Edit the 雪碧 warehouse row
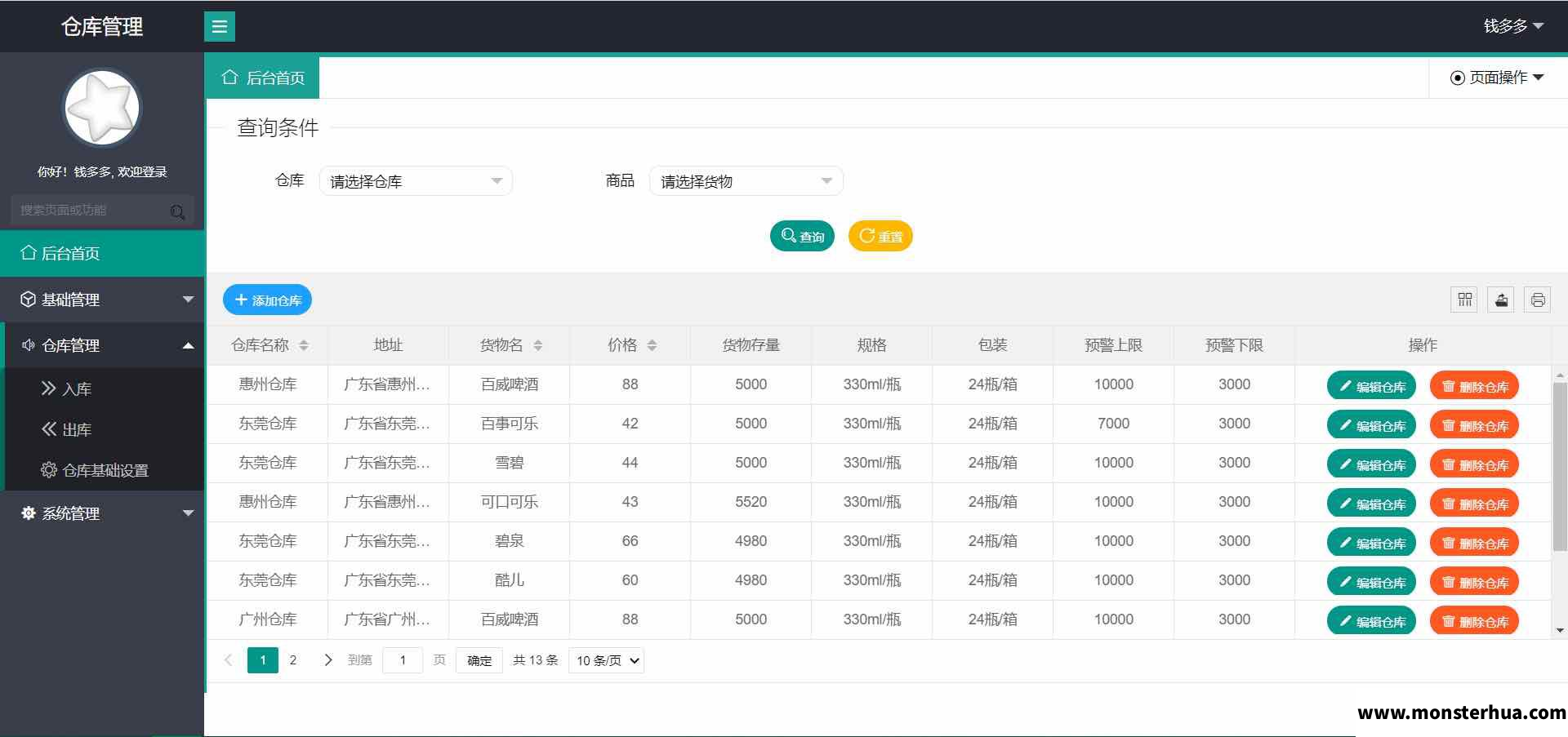The width and height of the screenshot is (1568, 737). click(x=1371, y=464)
